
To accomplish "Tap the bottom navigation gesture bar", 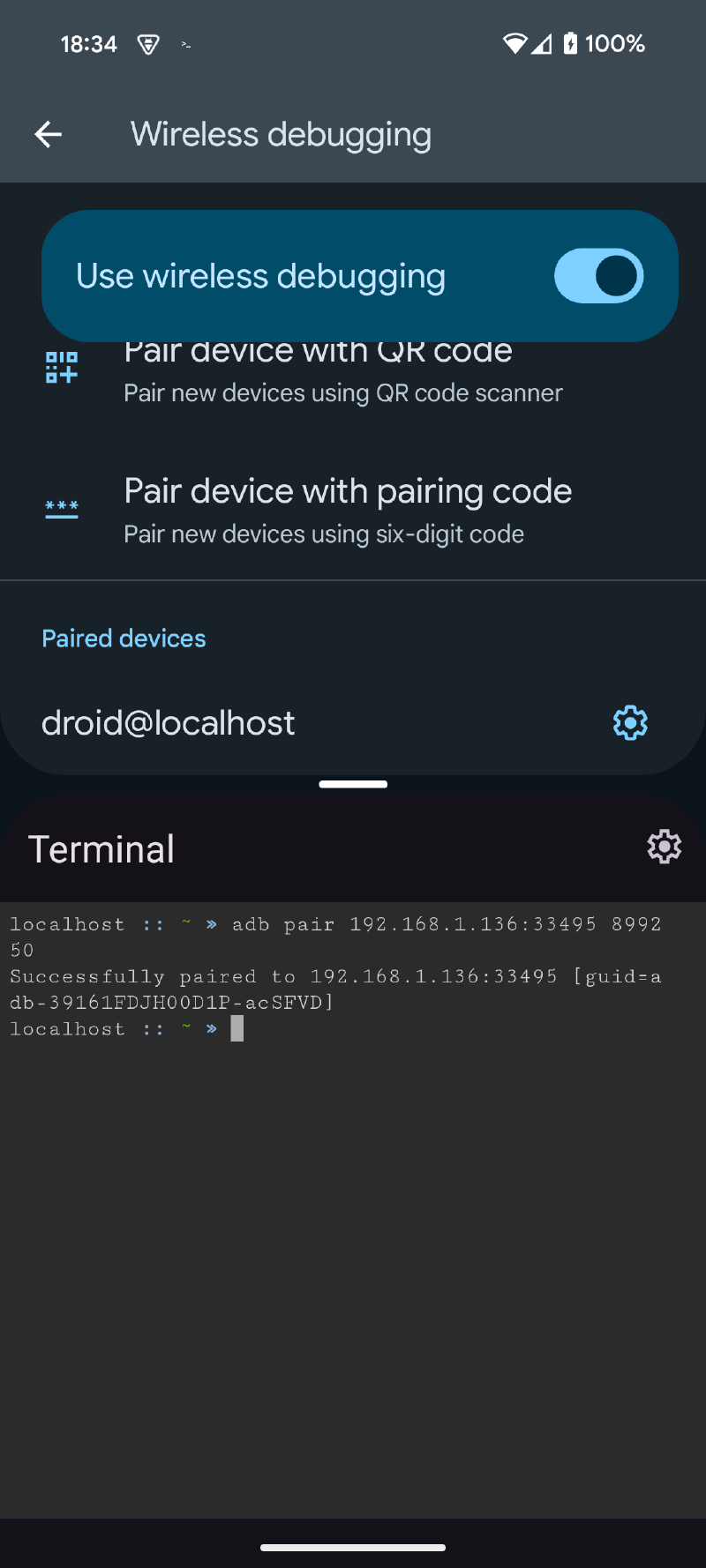I will pyautogui.click(x=353, y=1547).
